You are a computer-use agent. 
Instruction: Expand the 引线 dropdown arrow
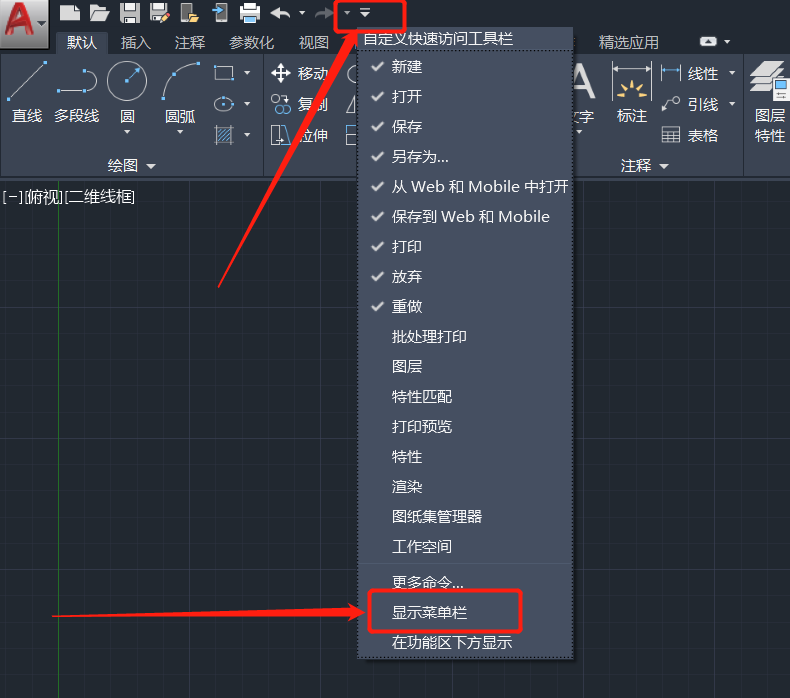(x=732, y=104)
